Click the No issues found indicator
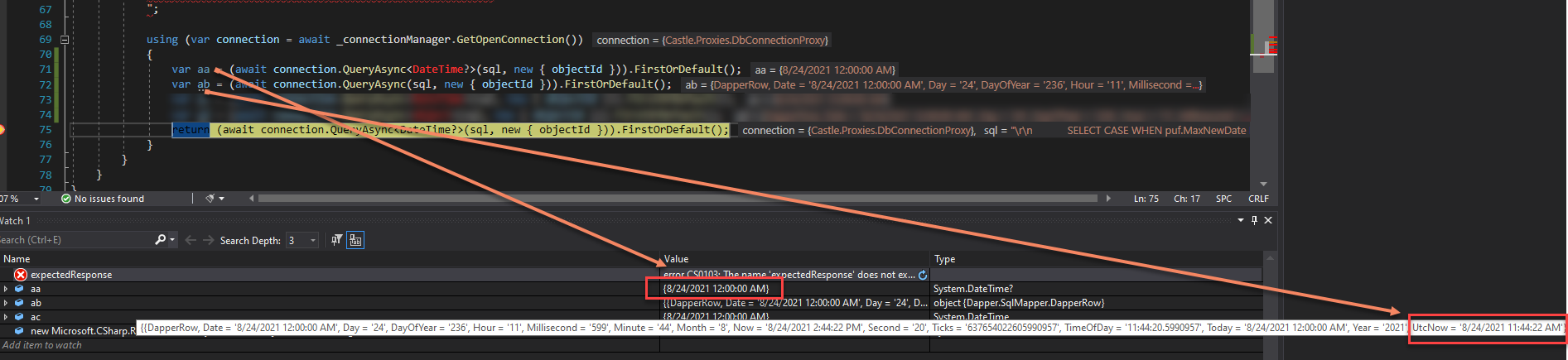This screenshot has width=1568, height=360. (x=103, y=199)
